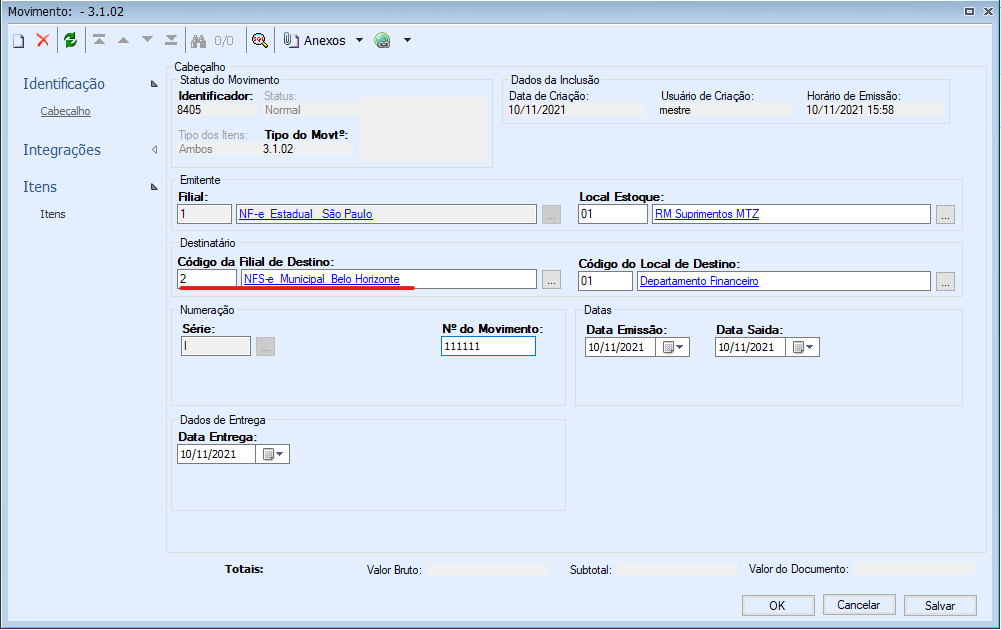The image size is (1001, 630).
Task: Click the Filial lookup ellipsis button
Action: pos(552,214)
